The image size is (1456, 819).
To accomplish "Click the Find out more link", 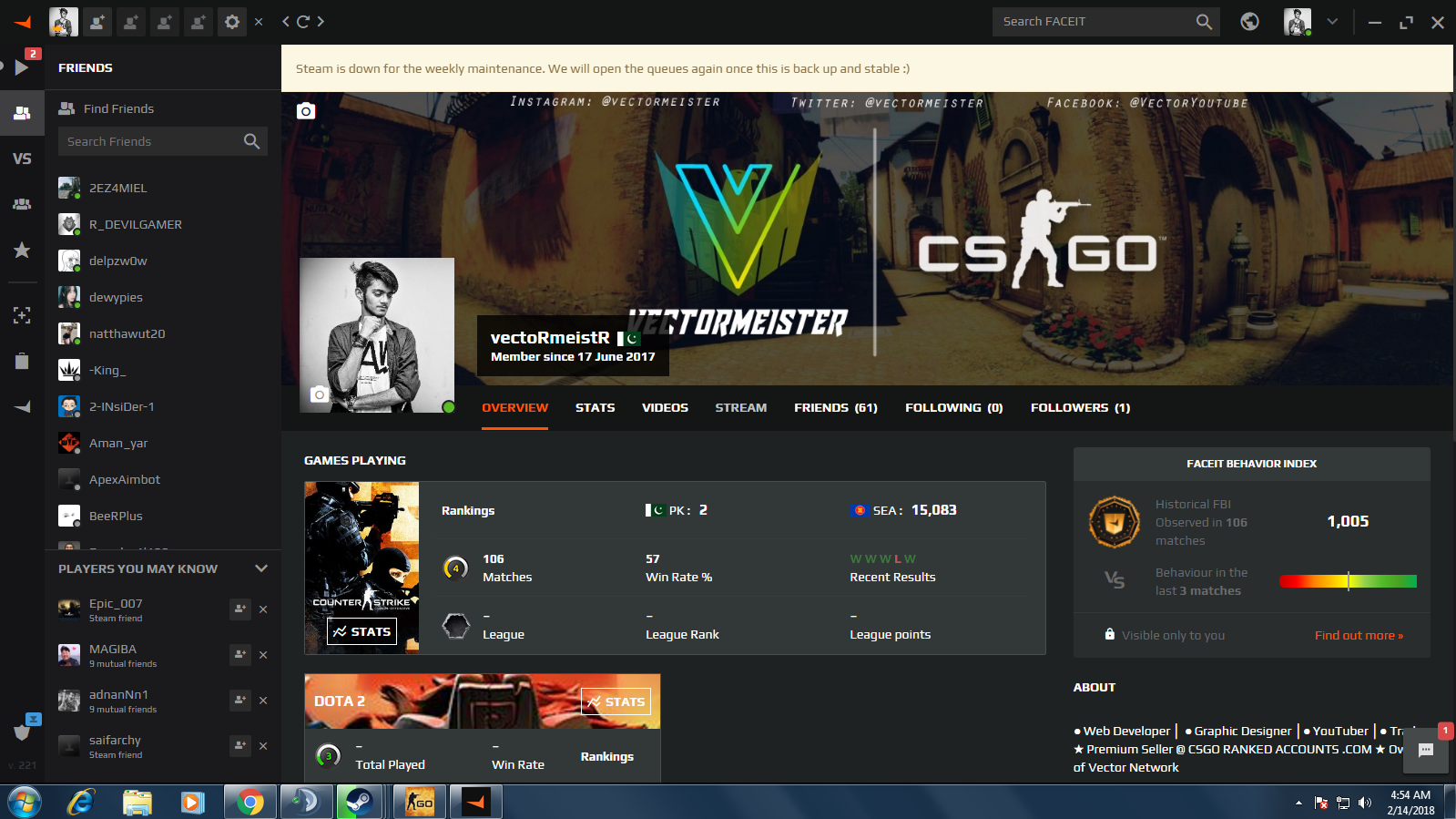I will click(1359, 636).
